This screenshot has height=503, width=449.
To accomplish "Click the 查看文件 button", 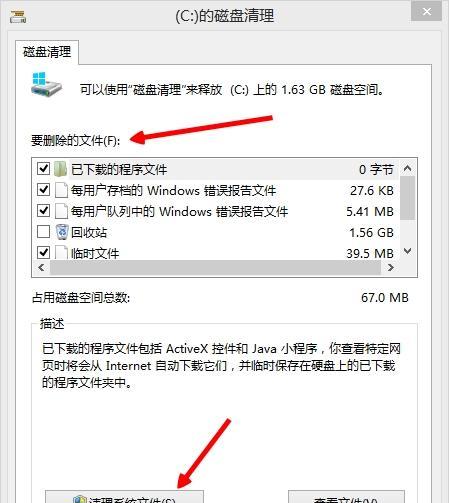I will pos(346,497).
